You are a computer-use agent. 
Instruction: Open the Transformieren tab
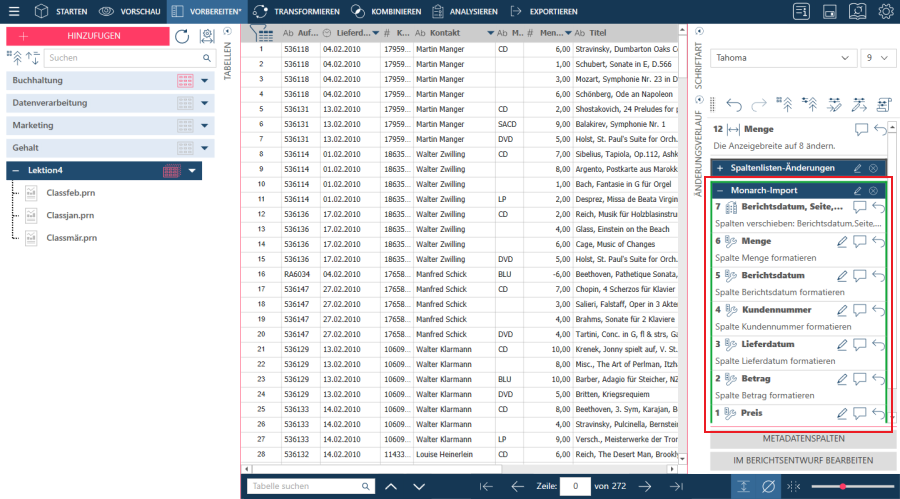pyautogui.click(x=296, y=11)
